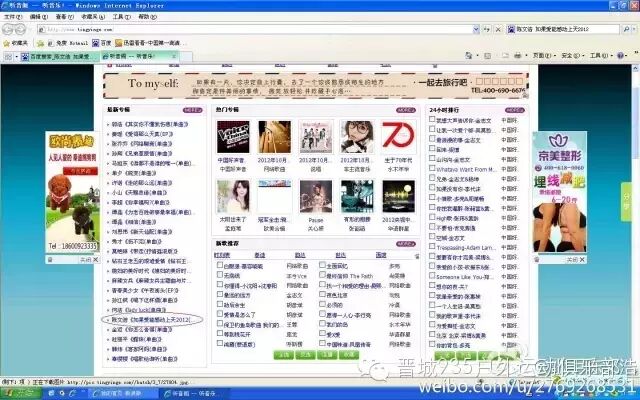
Task: Click the search magnifier icon
Action: 626,29
